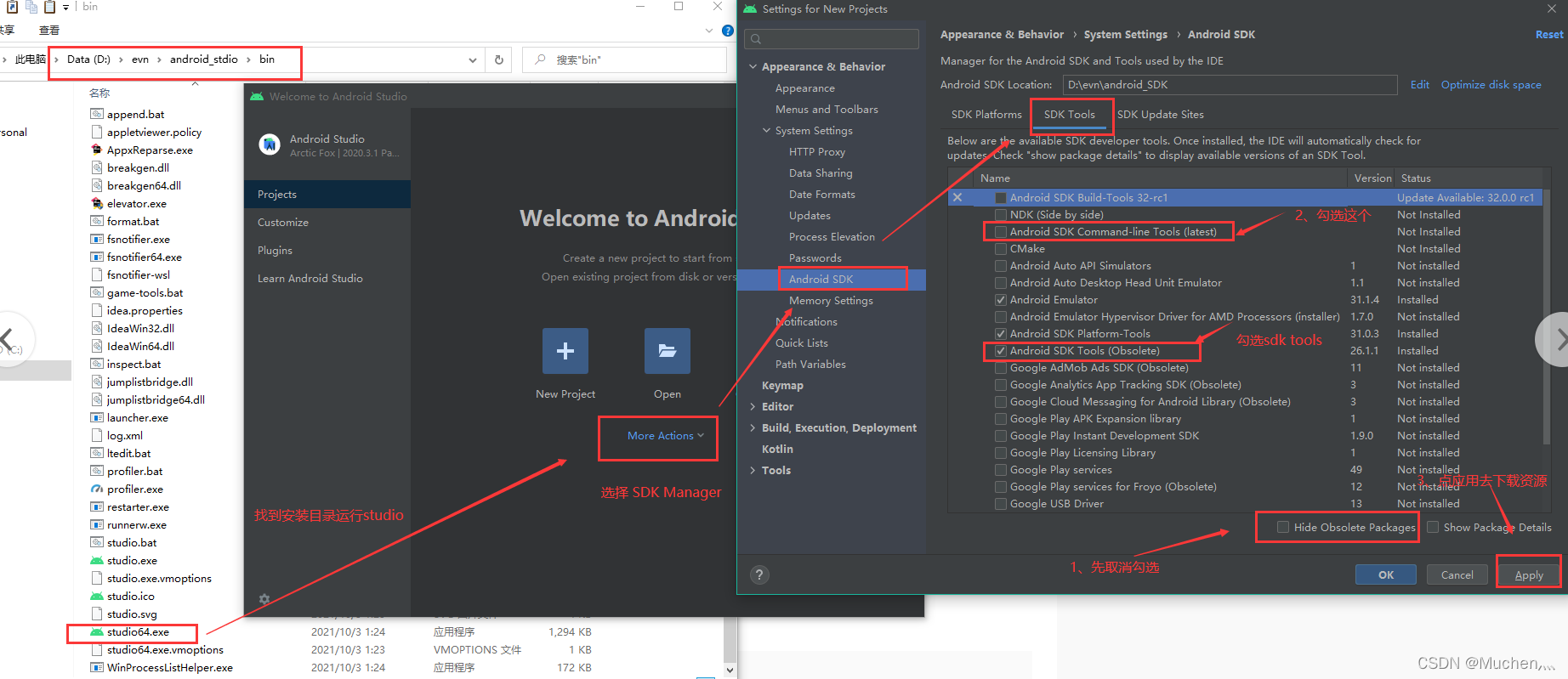This screenshot has height=679, width=1568.
Task: Toggle the Hide Obsolete Packages checkbox
Action: pos(1283,527)
